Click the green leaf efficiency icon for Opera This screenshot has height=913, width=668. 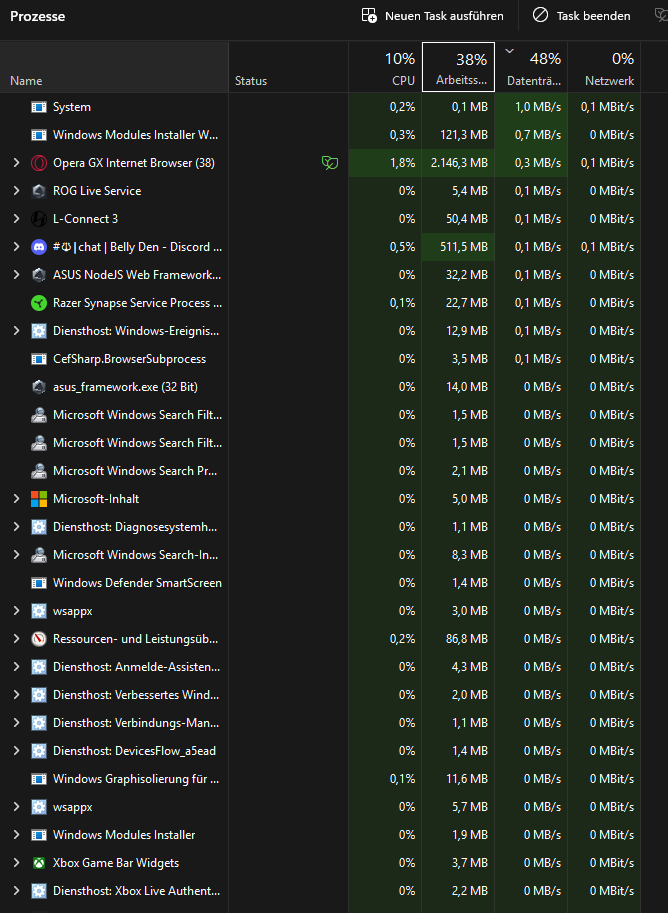tap(330, 163)
